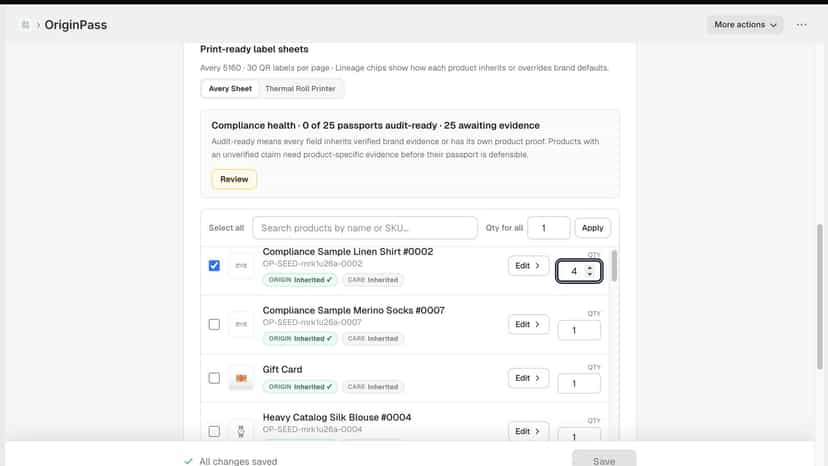The width and height of the screenshot is (828, 466).
Task: Uncheck the Linen Shirt #0002 checkbox
Action: (214, 265)
